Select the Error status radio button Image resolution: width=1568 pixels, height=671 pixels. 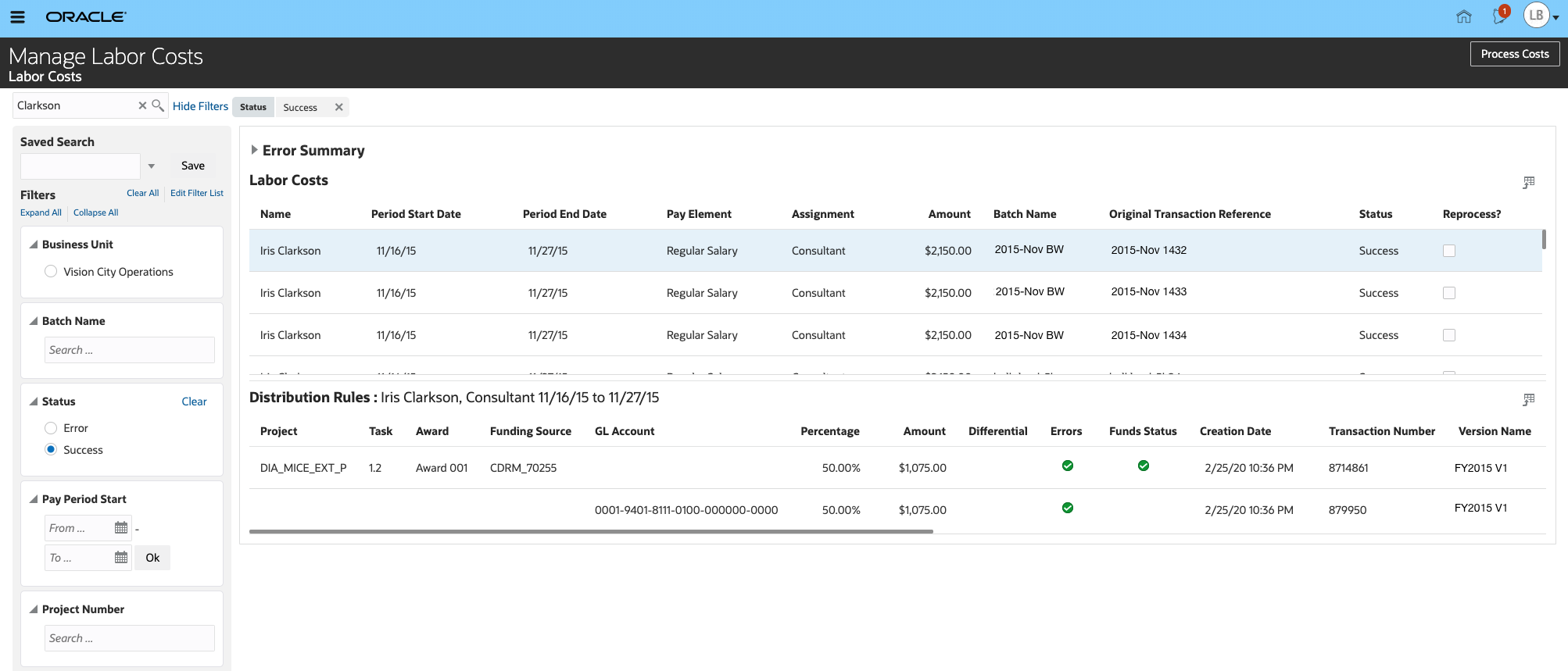51,428
